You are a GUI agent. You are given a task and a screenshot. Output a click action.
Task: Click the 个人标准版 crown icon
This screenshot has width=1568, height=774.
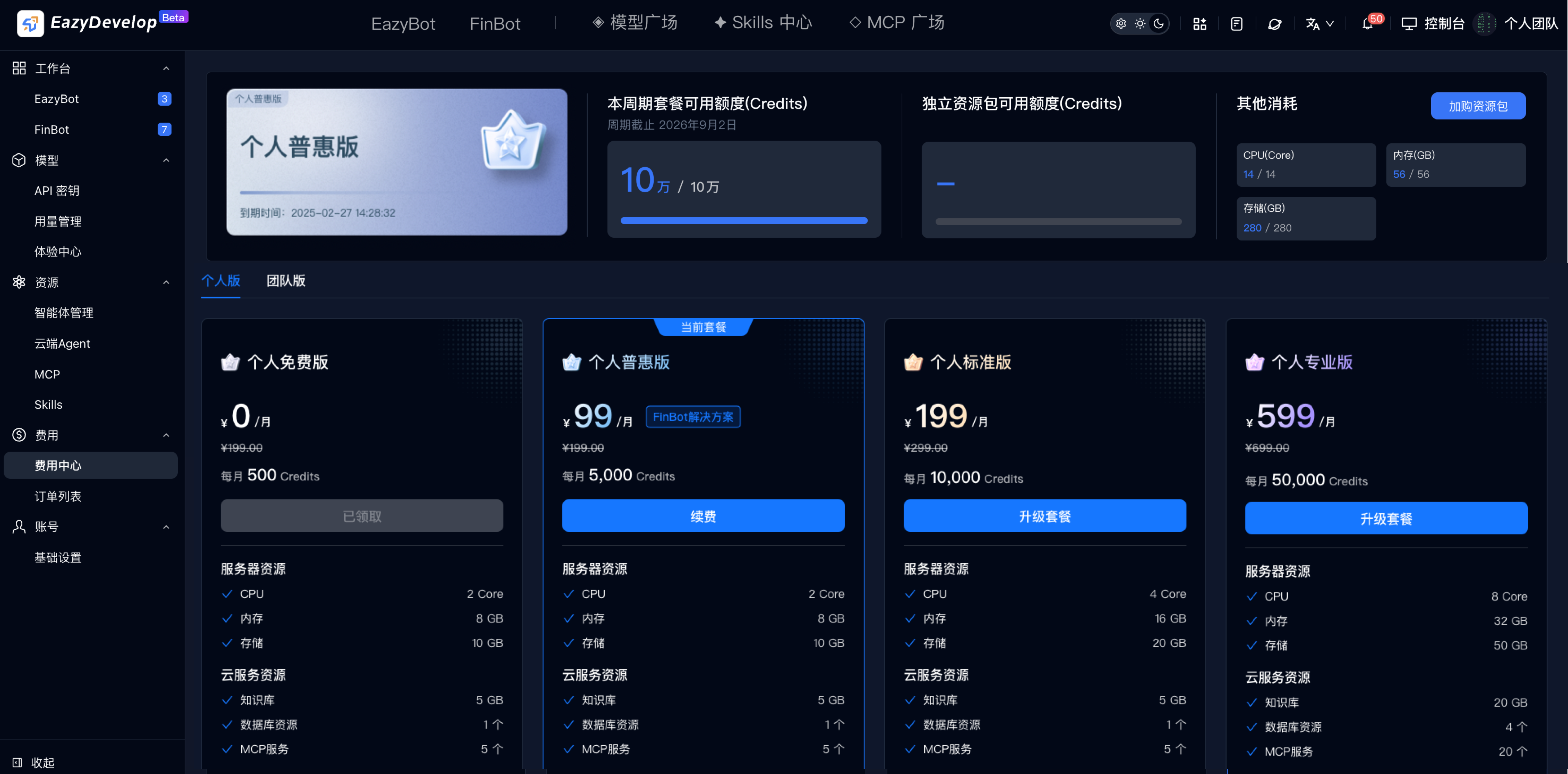pyautogui.click(x=913, y=362)
